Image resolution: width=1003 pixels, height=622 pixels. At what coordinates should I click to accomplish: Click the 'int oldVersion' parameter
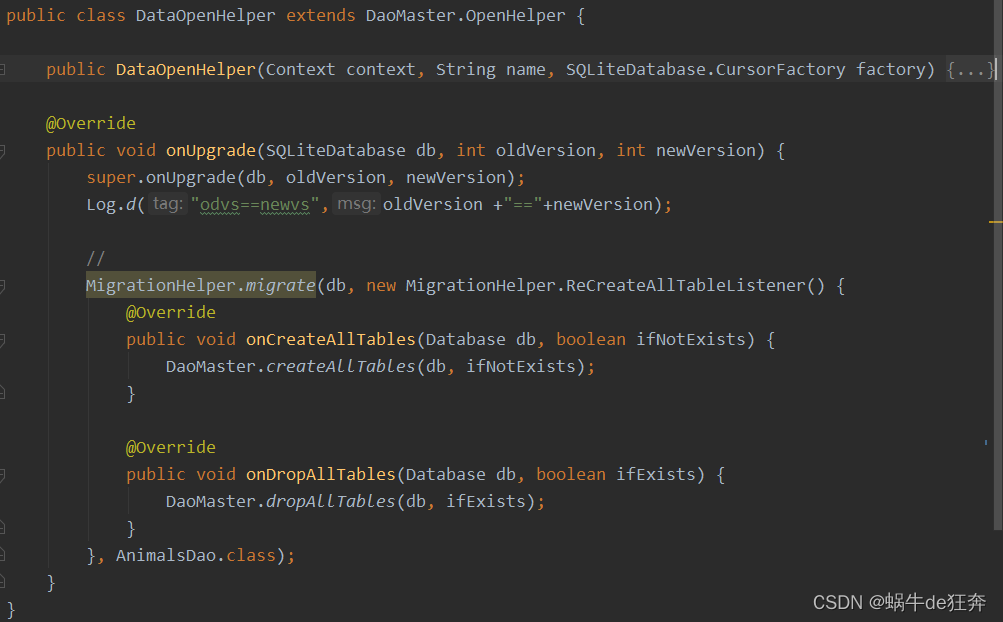pyautogui.click(x=526, y=151)
